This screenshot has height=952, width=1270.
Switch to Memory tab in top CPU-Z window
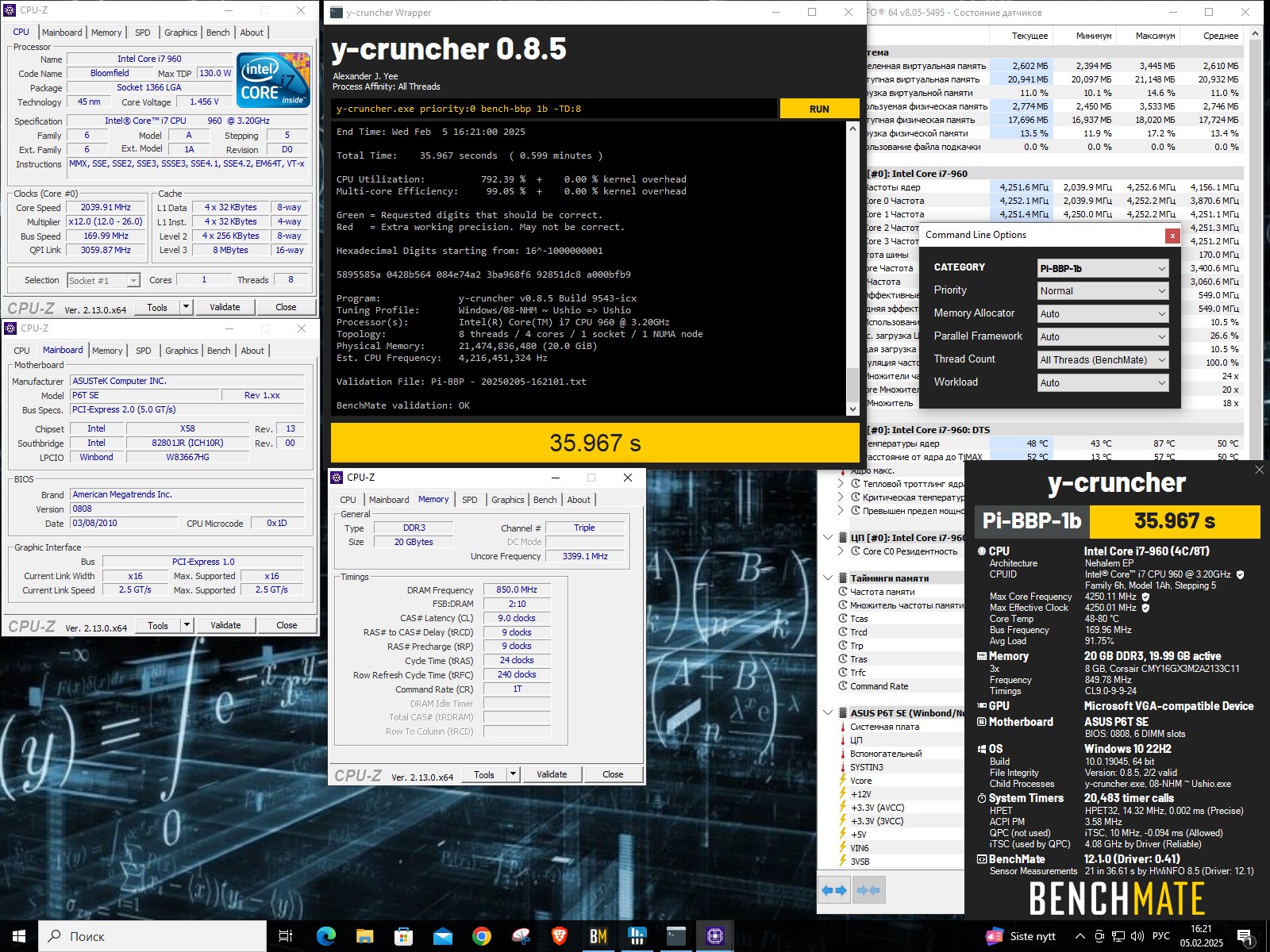pyautogui.click(x=106, y=33)
